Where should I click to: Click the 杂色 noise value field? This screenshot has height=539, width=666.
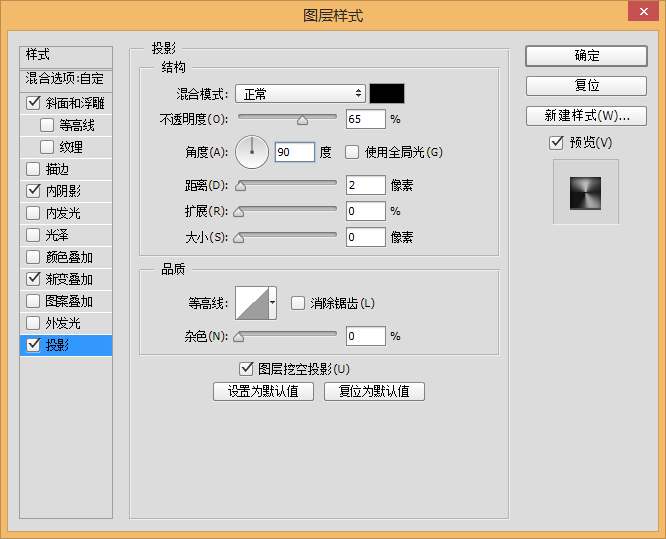click(366, 336)
